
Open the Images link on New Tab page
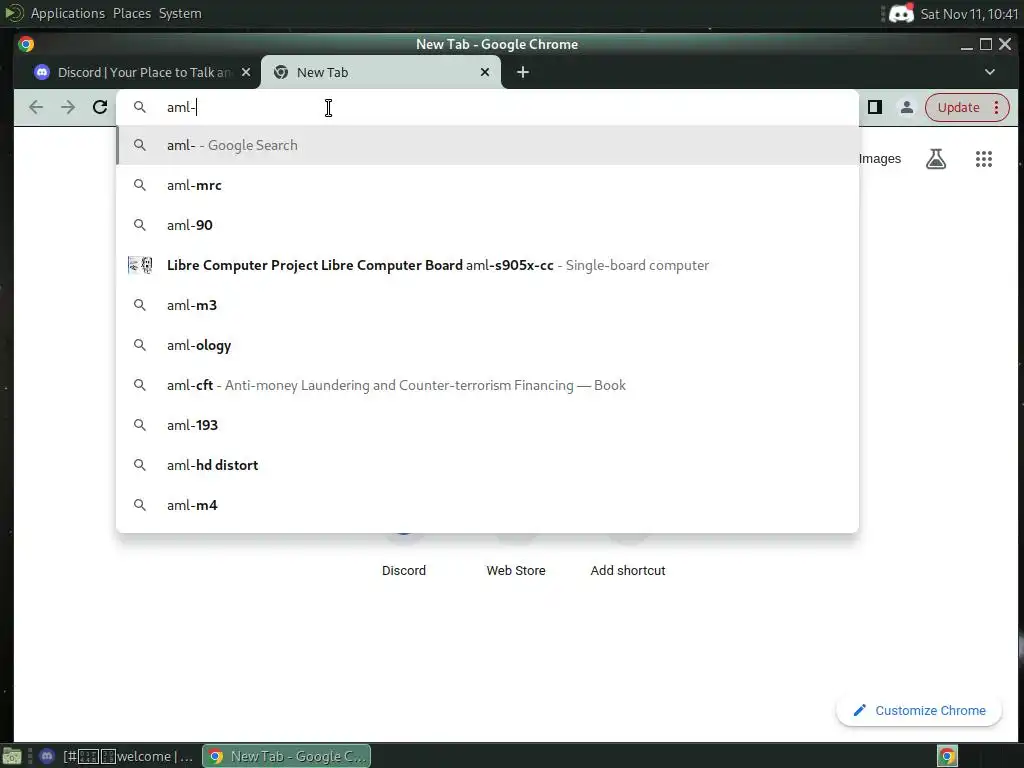click(x=880, y=159)
